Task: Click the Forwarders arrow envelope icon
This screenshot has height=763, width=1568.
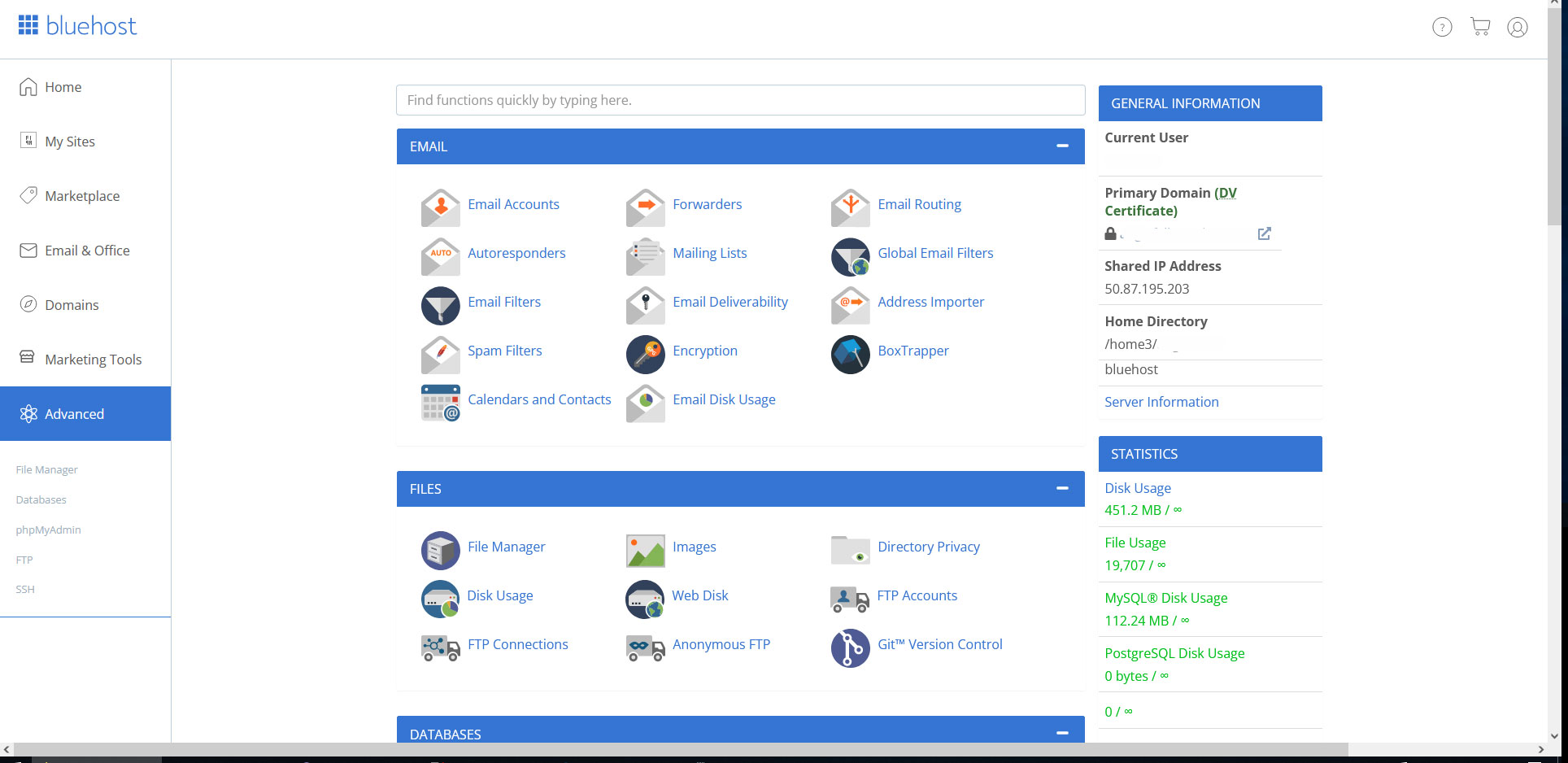Action: 646,207
